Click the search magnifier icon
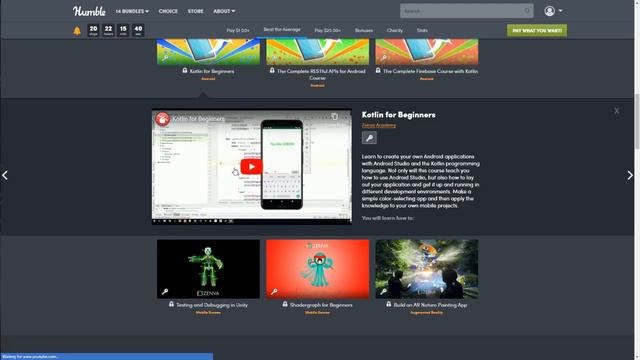This screenshot has width=640, height=360. 527,11
